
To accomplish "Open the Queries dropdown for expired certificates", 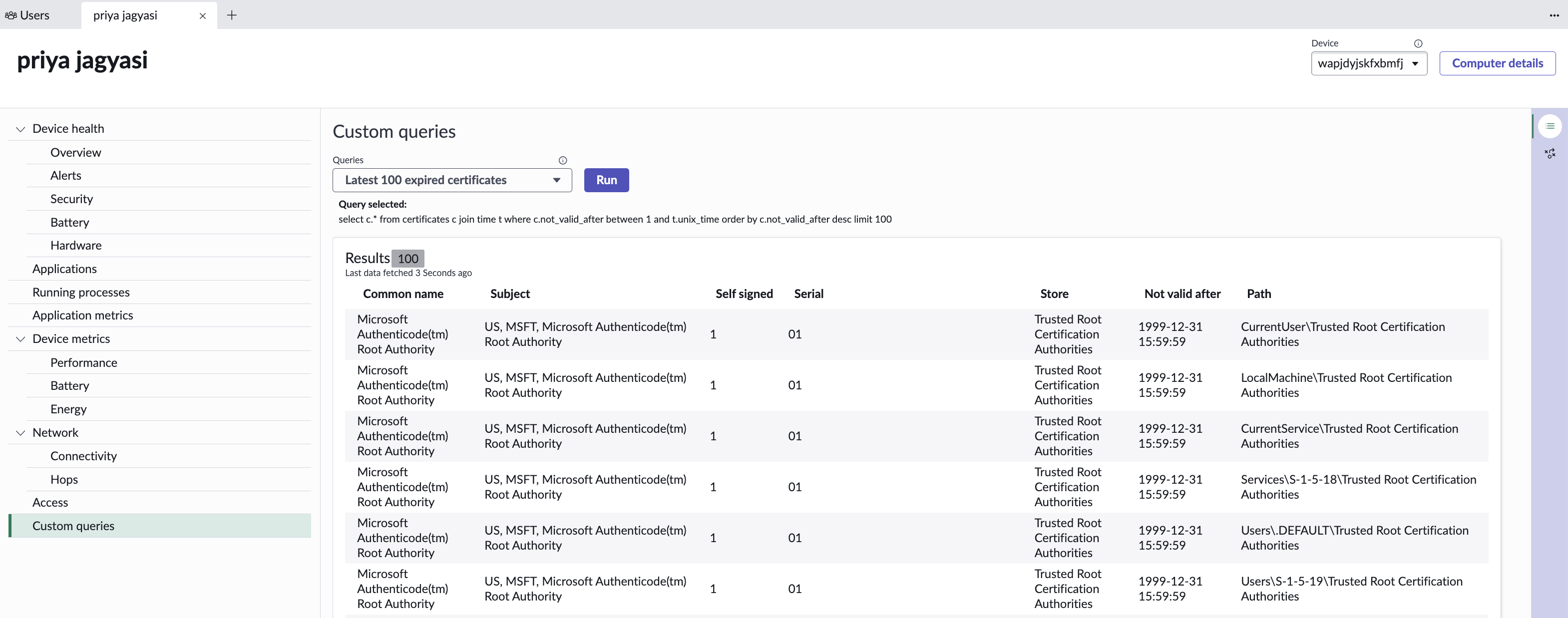I will (x=452, y=180).
